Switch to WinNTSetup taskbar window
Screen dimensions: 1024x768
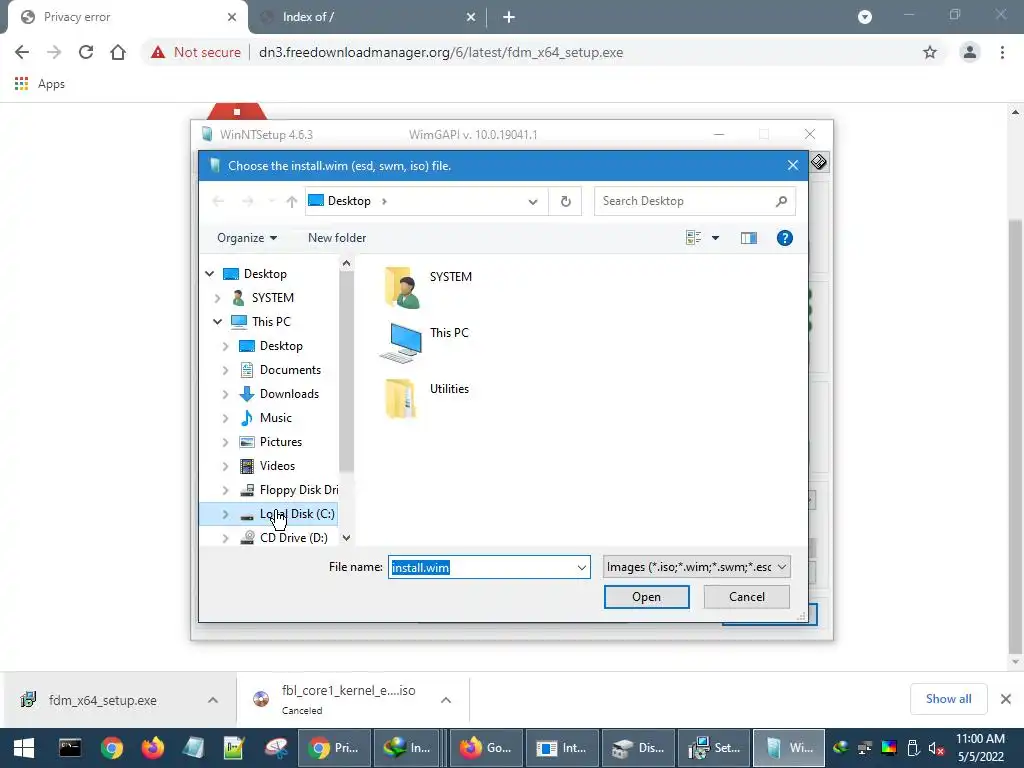788,748
